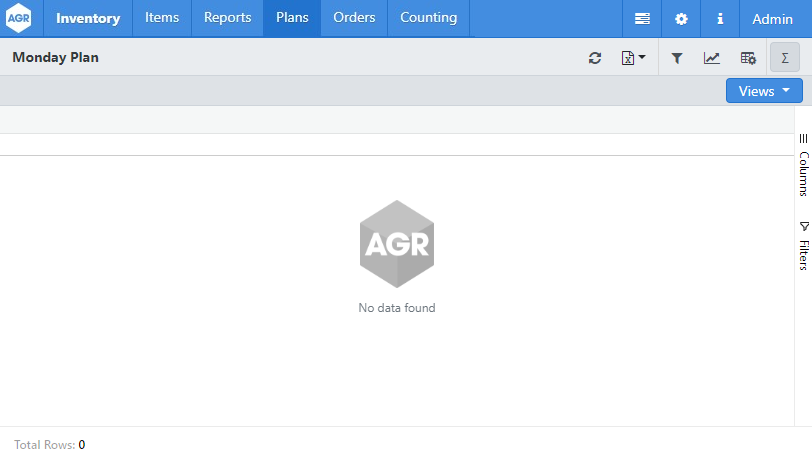Open the Orders tab
Screen dimensions: 812x456
(x=354, y=18)
